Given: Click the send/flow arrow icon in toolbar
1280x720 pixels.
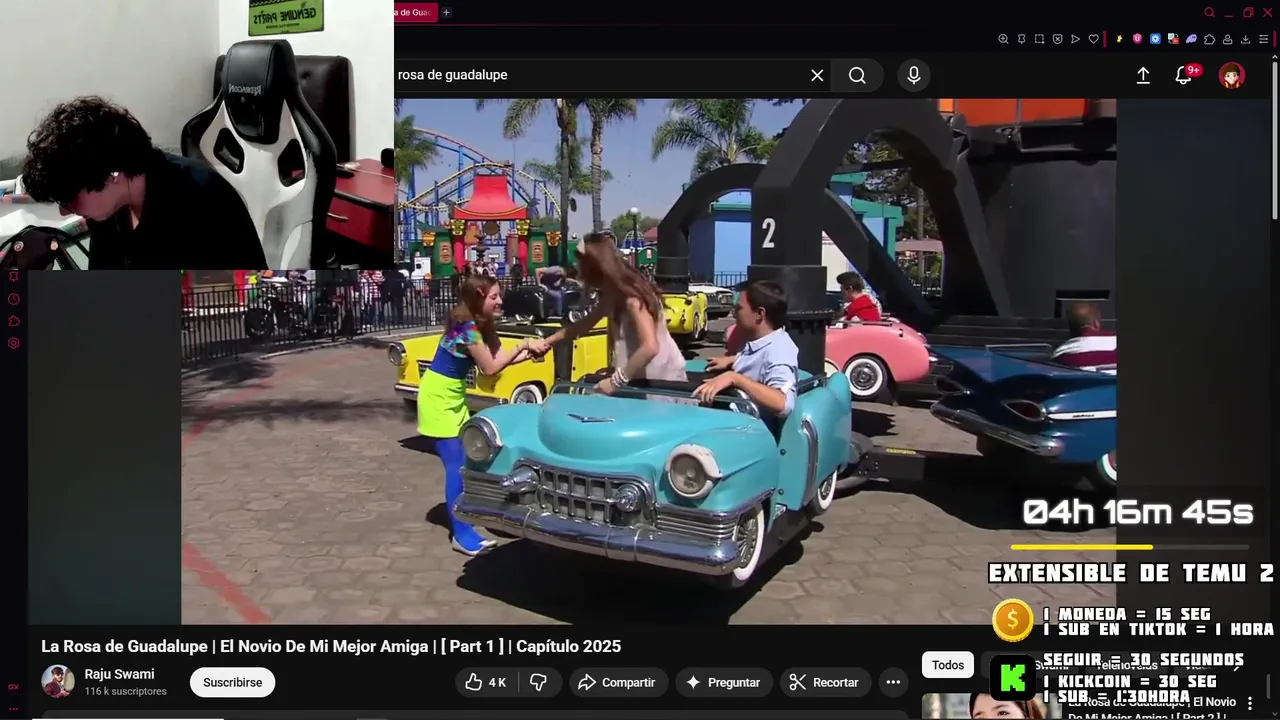Looking at the screenshot, I should 1075,39.
